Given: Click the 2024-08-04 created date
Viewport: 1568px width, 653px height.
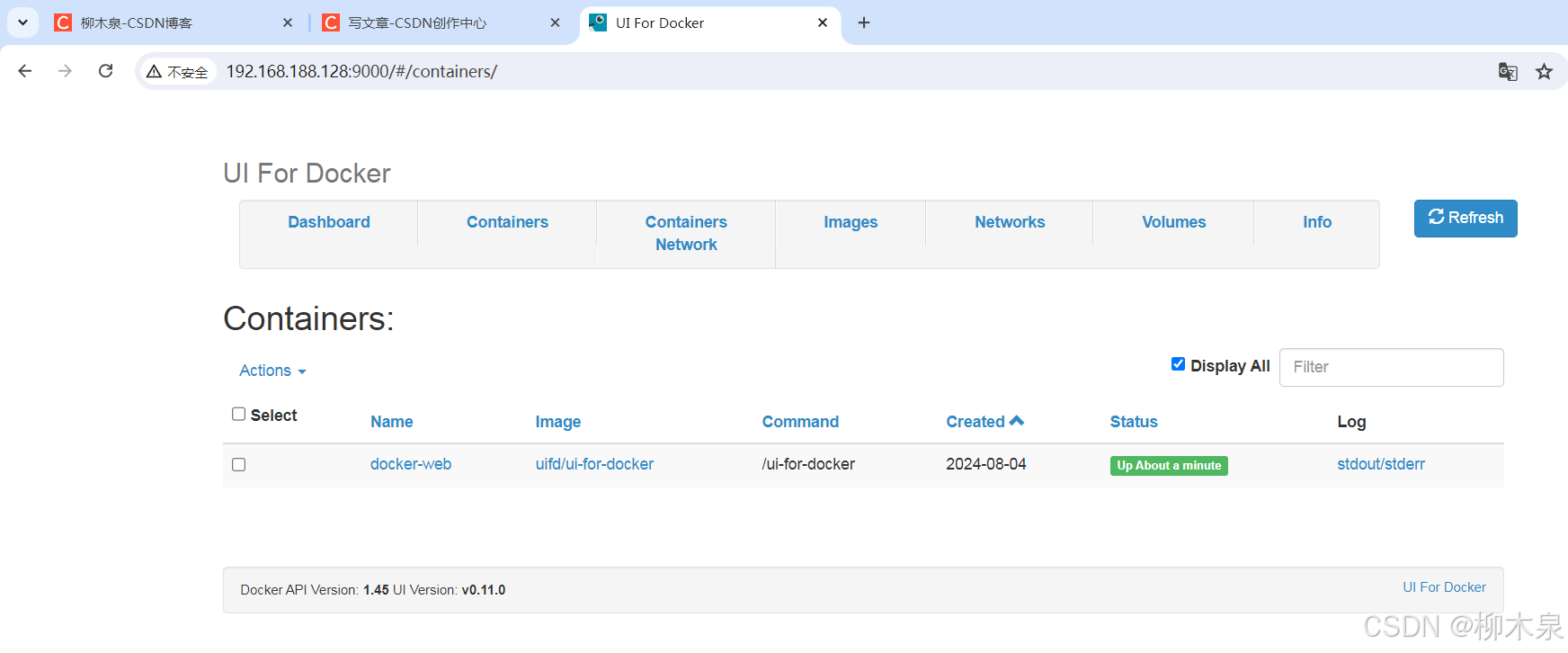Looking at the screenshot, I should pos(986,464).
